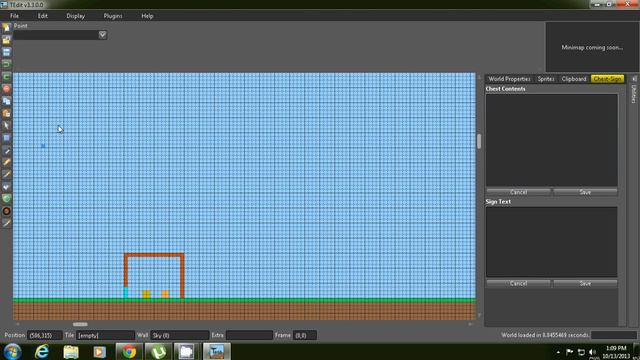Click the yellow block inside the house
The width and height of the screenshot is (640, 360).
146,294
